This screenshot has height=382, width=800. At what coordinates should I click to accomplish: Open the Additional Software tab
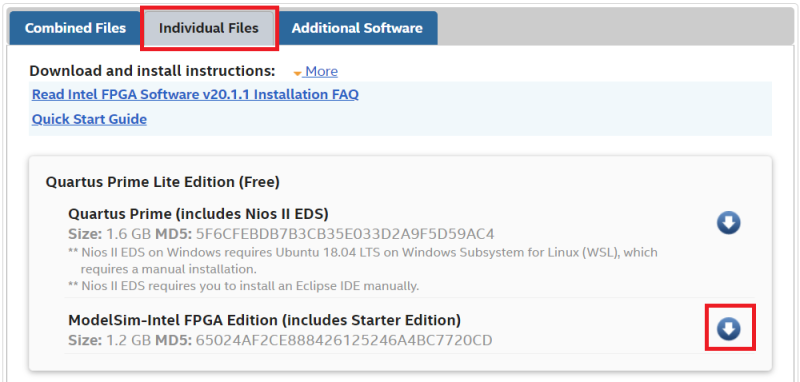357,28
